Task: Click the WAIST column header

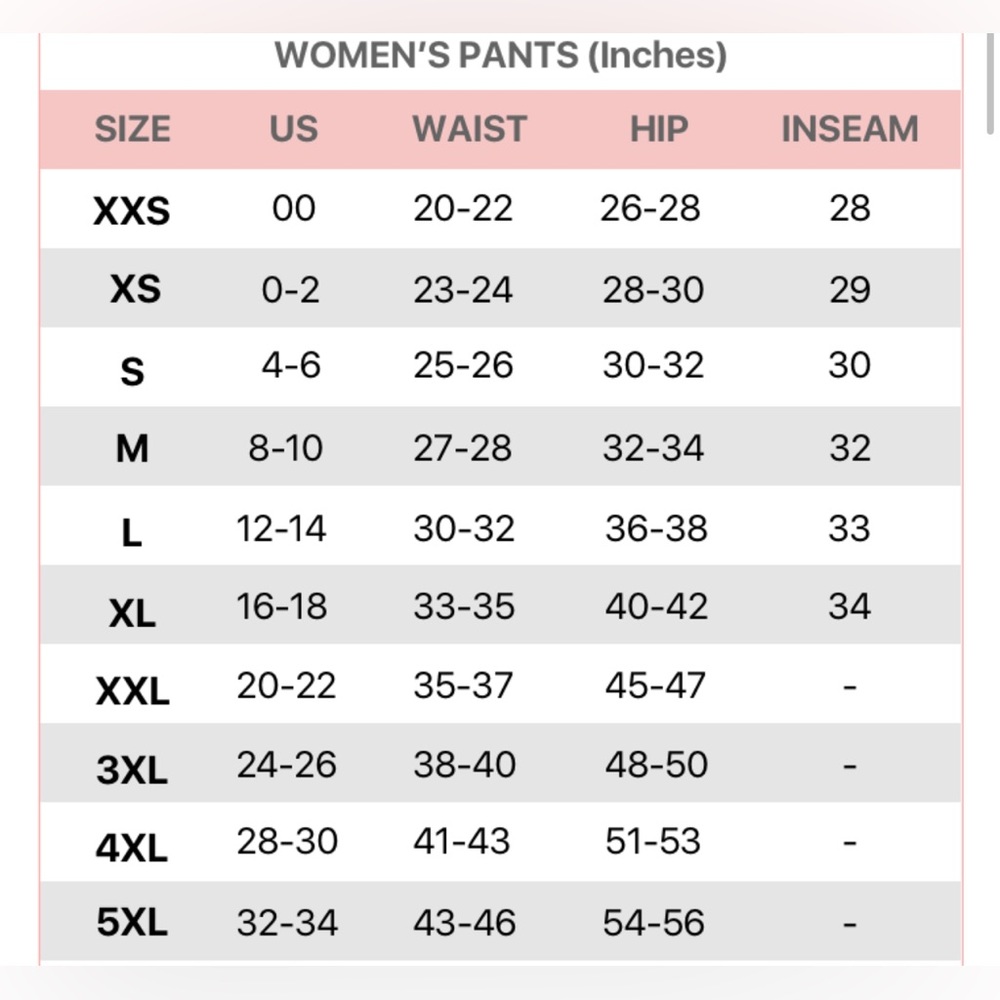Action: tap(469, 129)
